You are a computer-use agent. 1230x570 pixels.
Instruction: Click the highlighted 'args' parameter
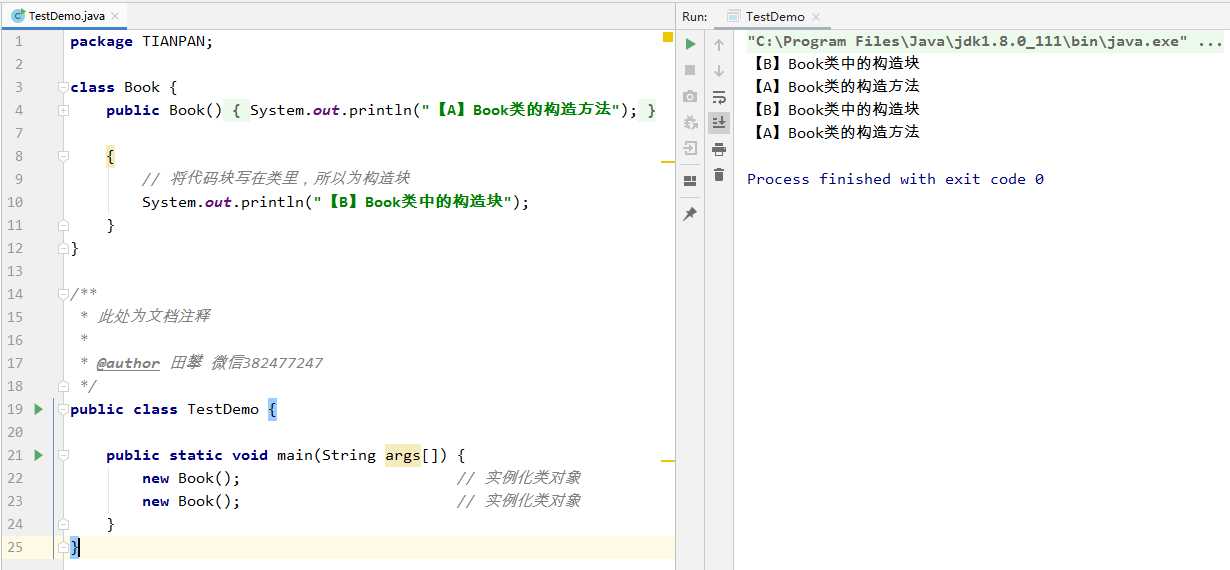(x=403, y=455)
